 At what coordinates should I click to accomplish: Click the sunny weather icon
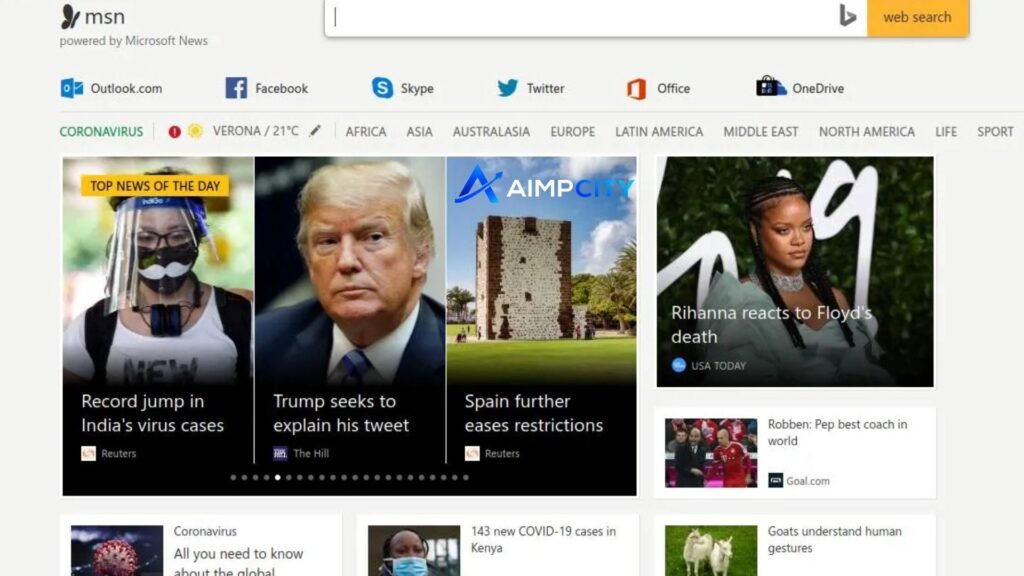click(195, 131)
